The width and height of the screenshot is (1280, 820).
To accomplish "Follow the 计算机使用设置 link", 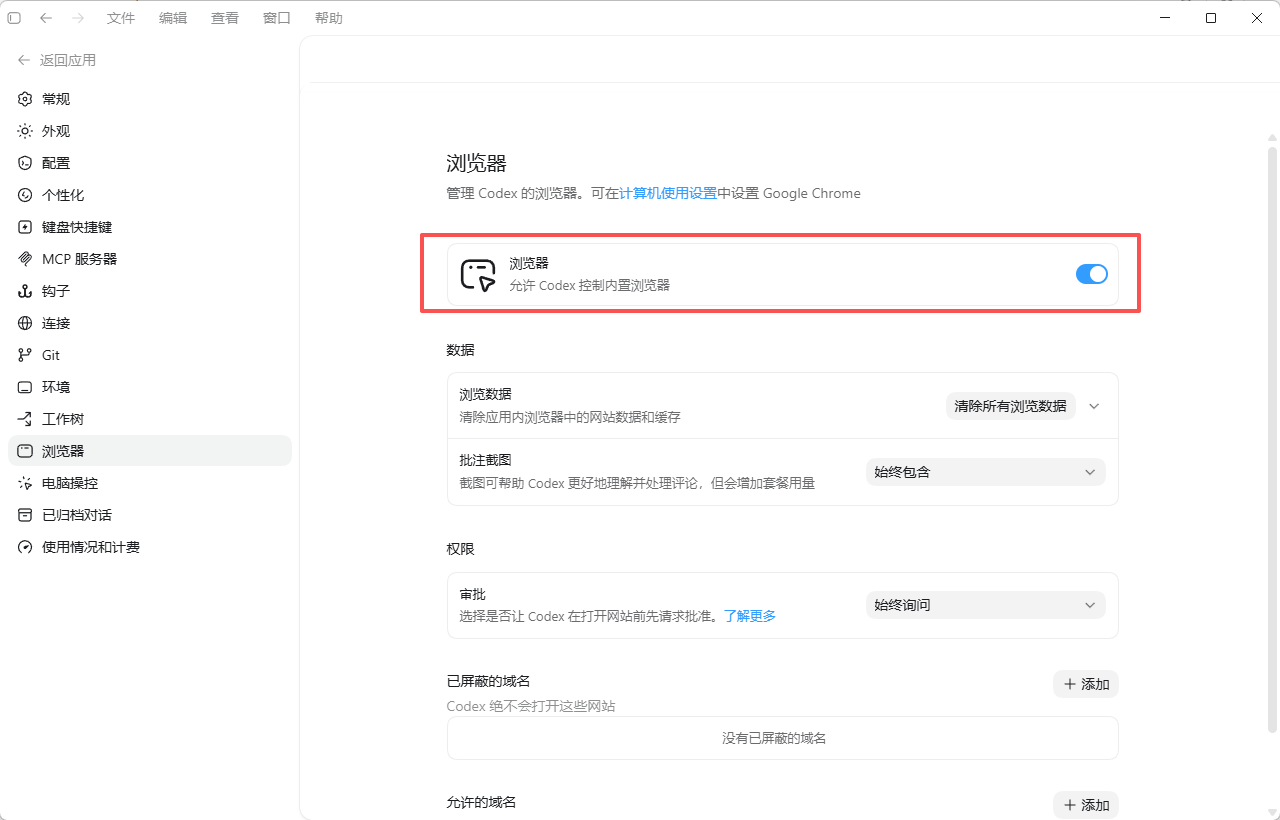I will [668, 193].
